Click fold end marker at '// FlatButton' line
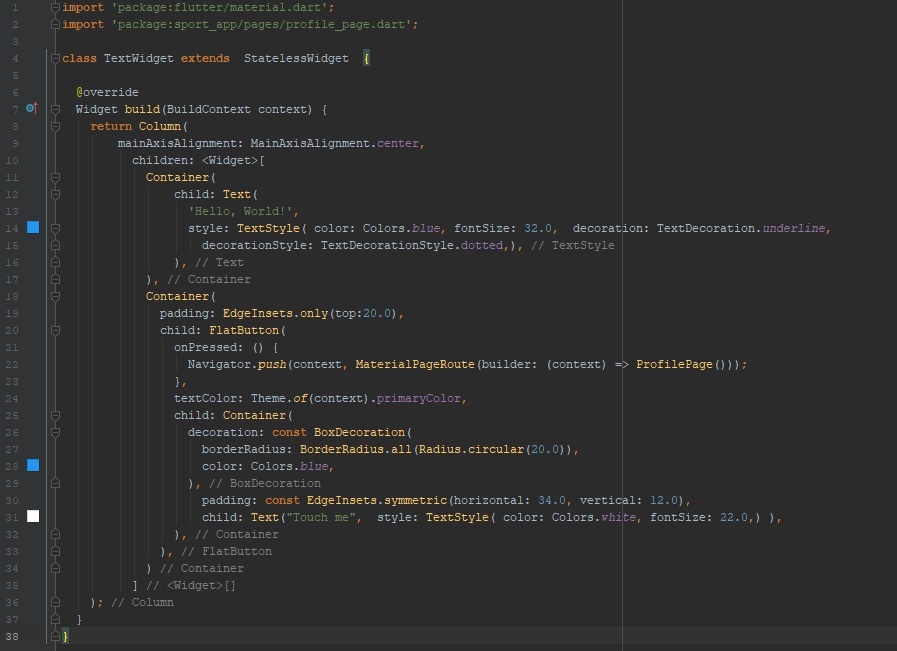 55,551
